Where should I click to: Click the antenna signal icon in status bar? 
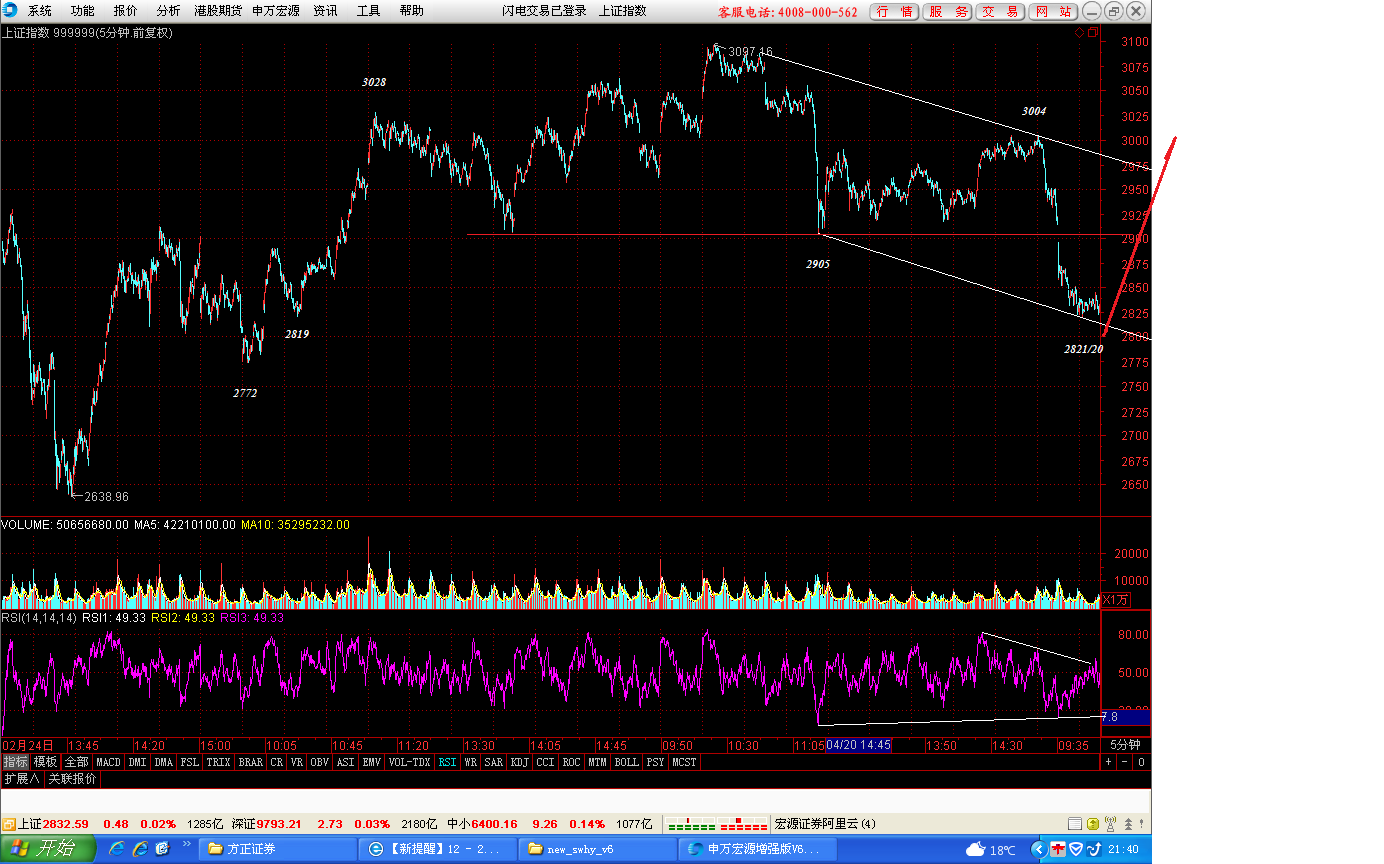pos(1109,824)
